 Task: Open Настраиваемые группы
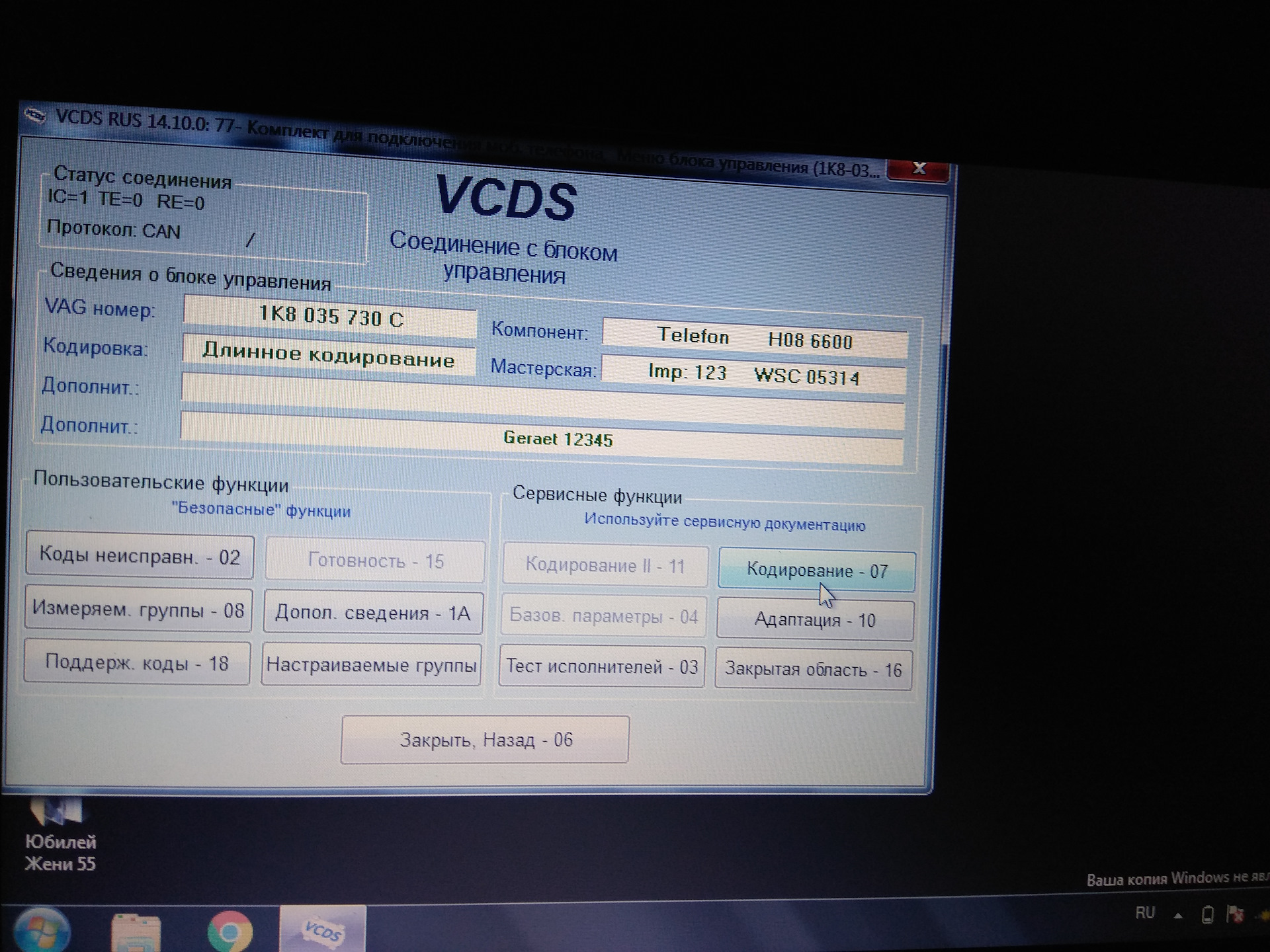coord(371,664)
